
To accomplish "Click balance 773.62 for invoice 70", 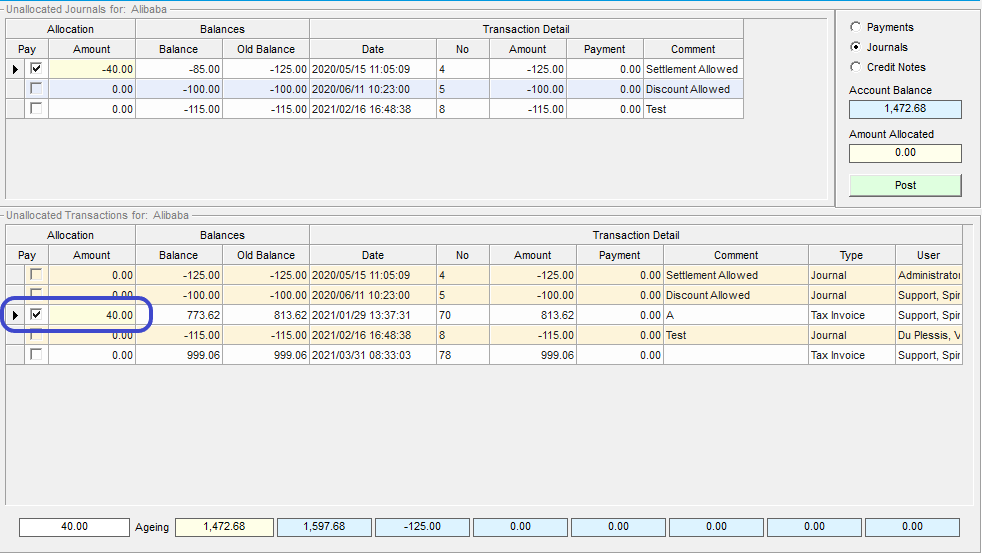I will (x=179, y=315).
